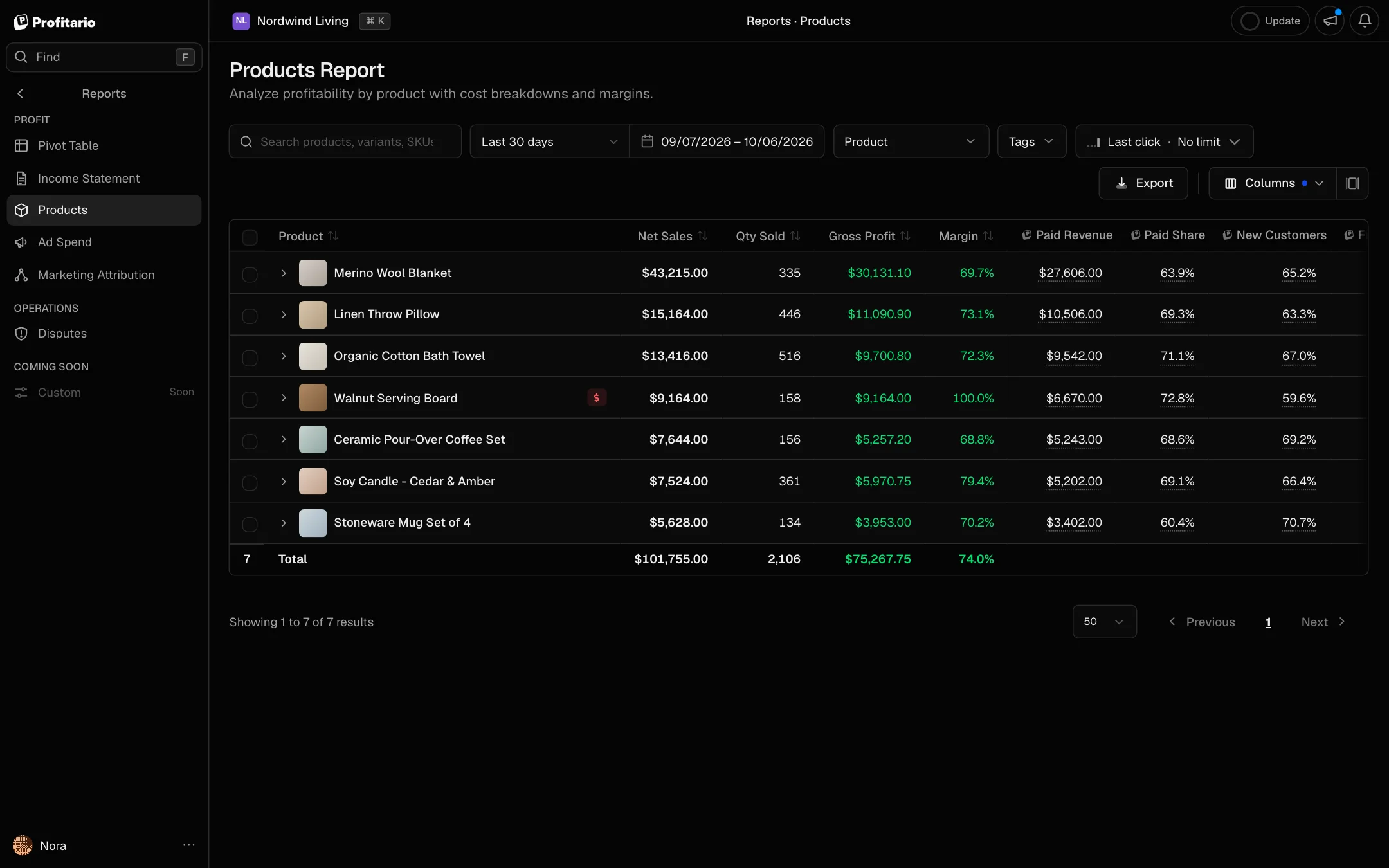Click the Paid Revenue column header

click(x=1067, y=235)
